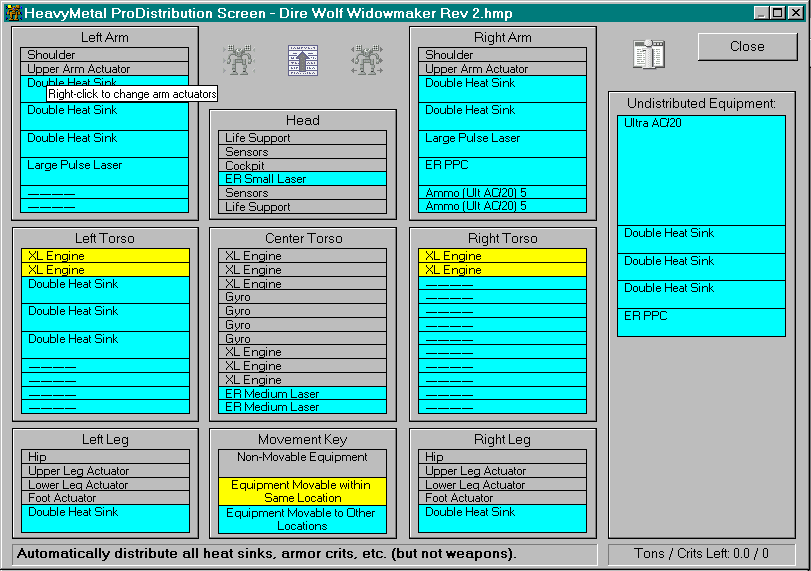
Task: Click the Hip slot in Left Leg
Action: tap(106, 457)
